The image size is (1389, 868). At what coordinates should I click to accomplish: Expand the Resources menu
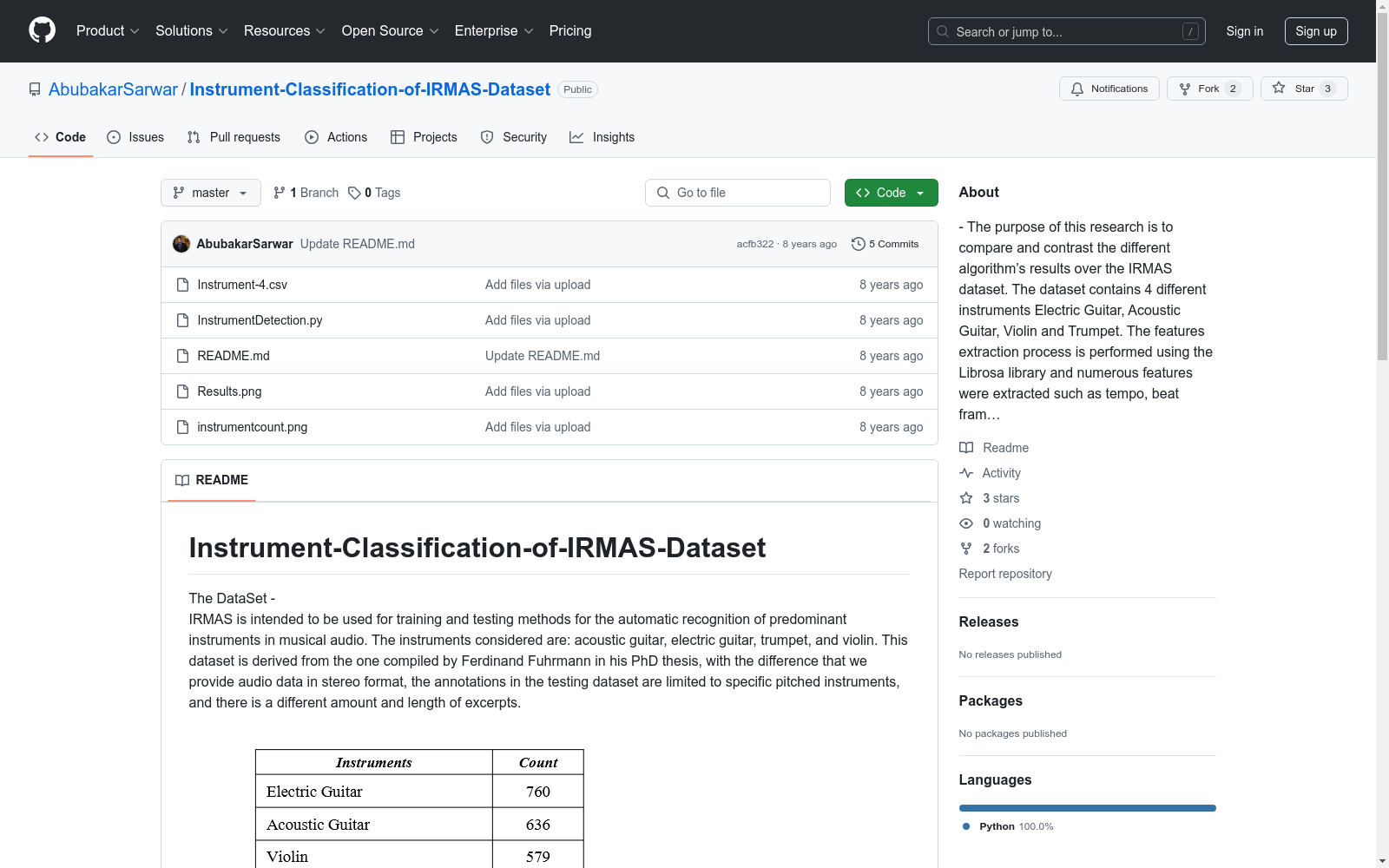point(285,30)
